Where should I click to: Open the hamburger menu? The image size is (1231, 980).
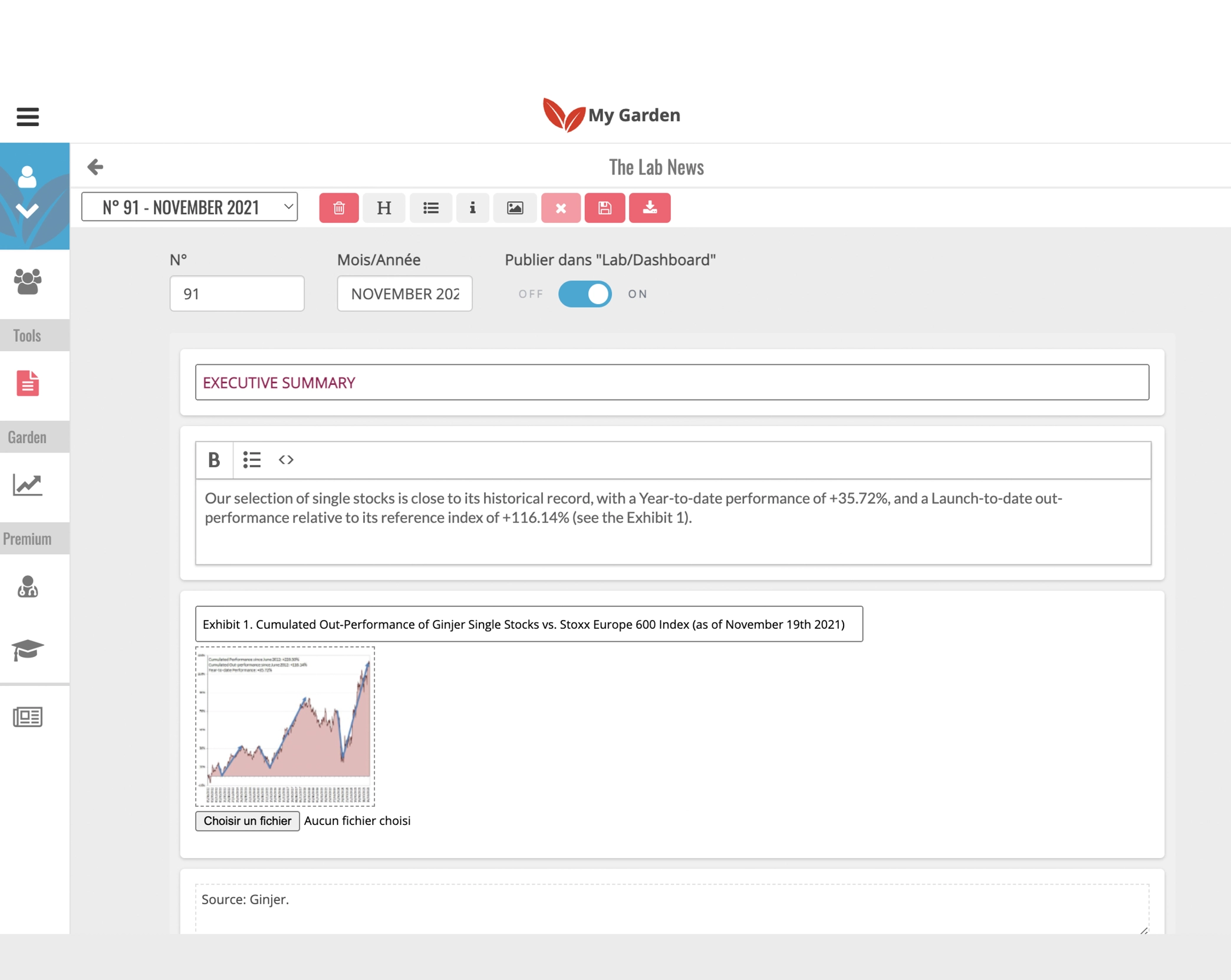click(28, 117)
